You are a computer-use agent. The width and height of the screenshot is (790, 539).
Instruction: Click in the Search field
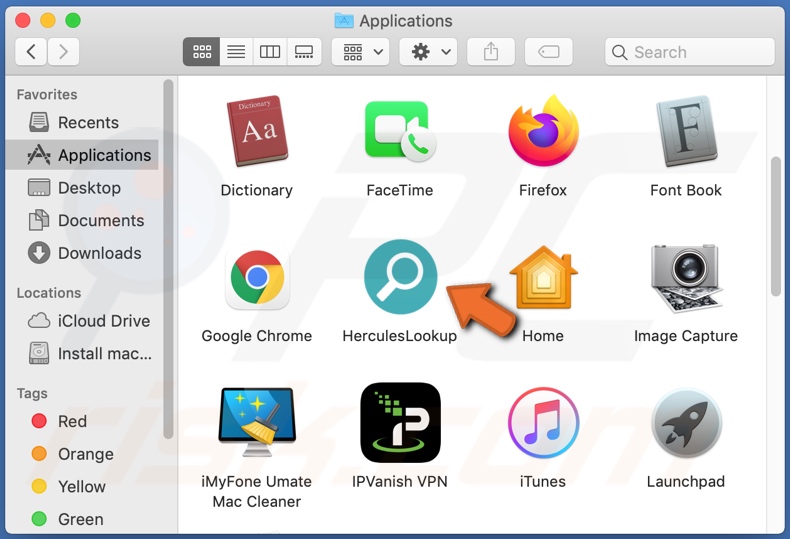pyautogui.click(x=700, y=52)
